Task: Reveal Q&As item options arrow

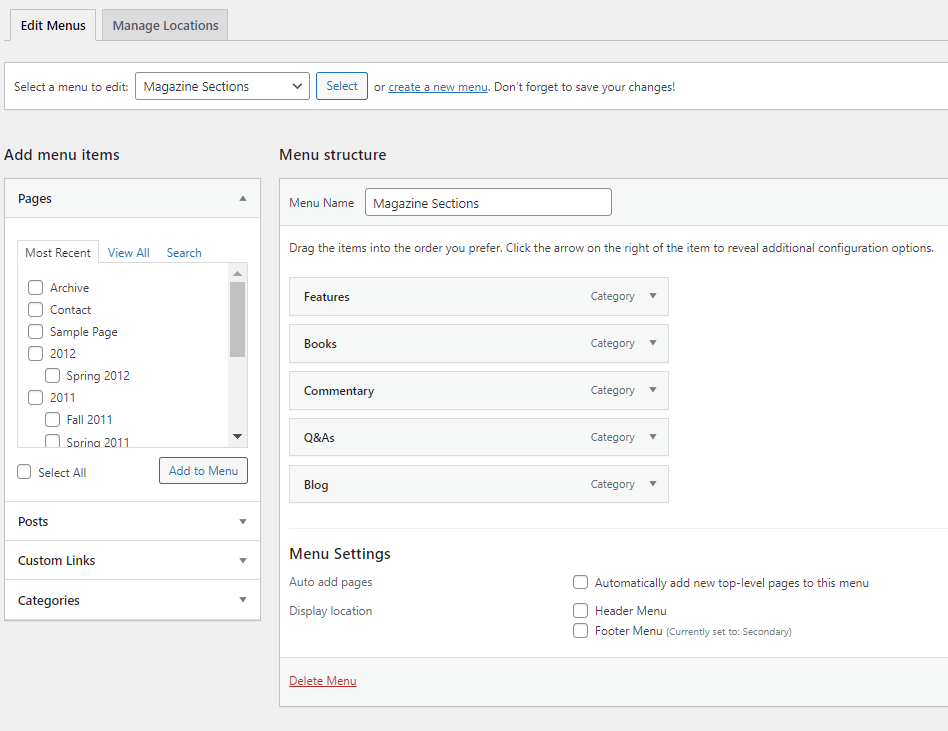Action: [652, 437]
